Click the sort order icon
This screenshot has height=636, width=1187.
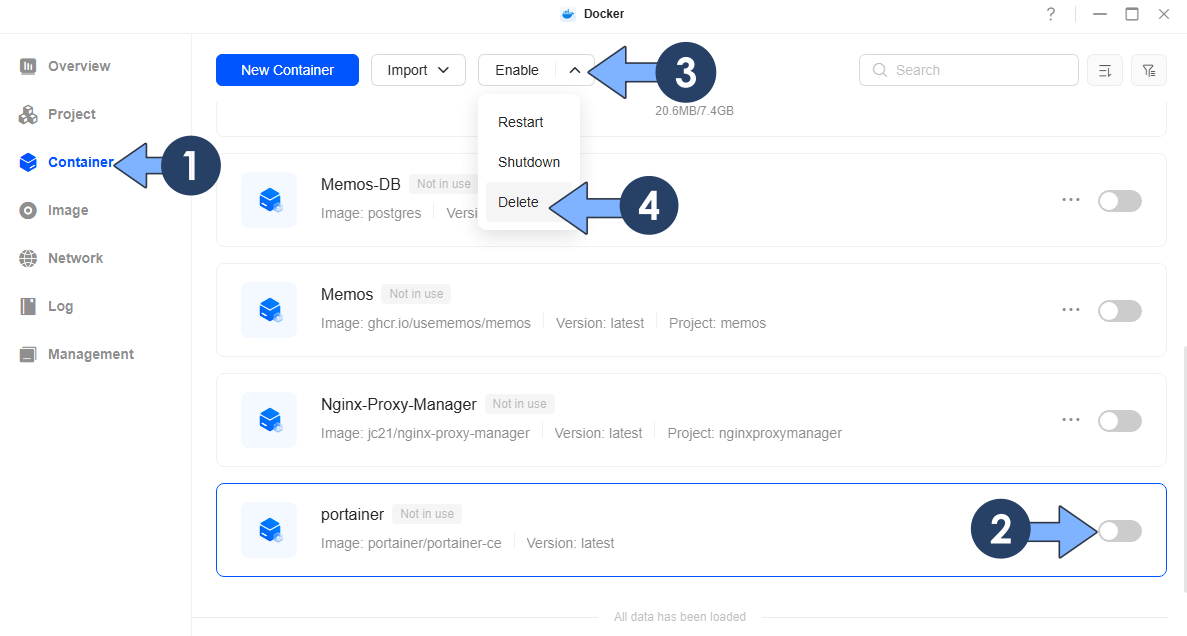point(1104,70)
